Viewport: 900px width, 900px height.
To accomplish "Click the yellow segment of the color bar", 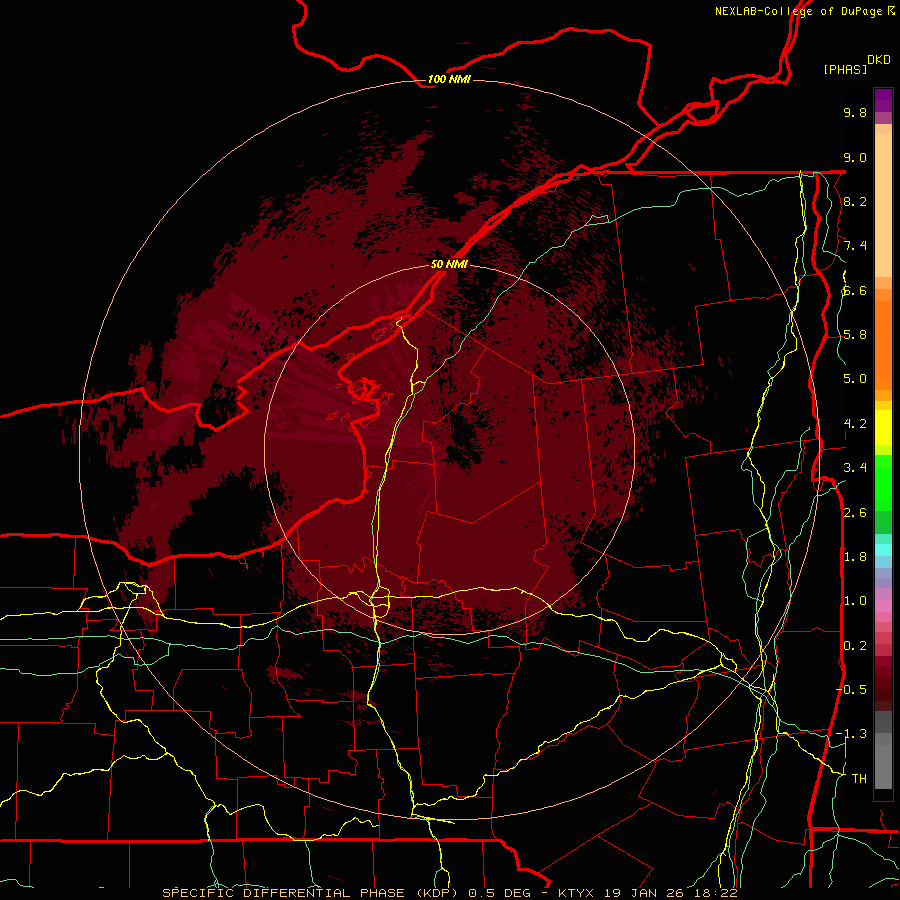I will click(x=883, y=428).
